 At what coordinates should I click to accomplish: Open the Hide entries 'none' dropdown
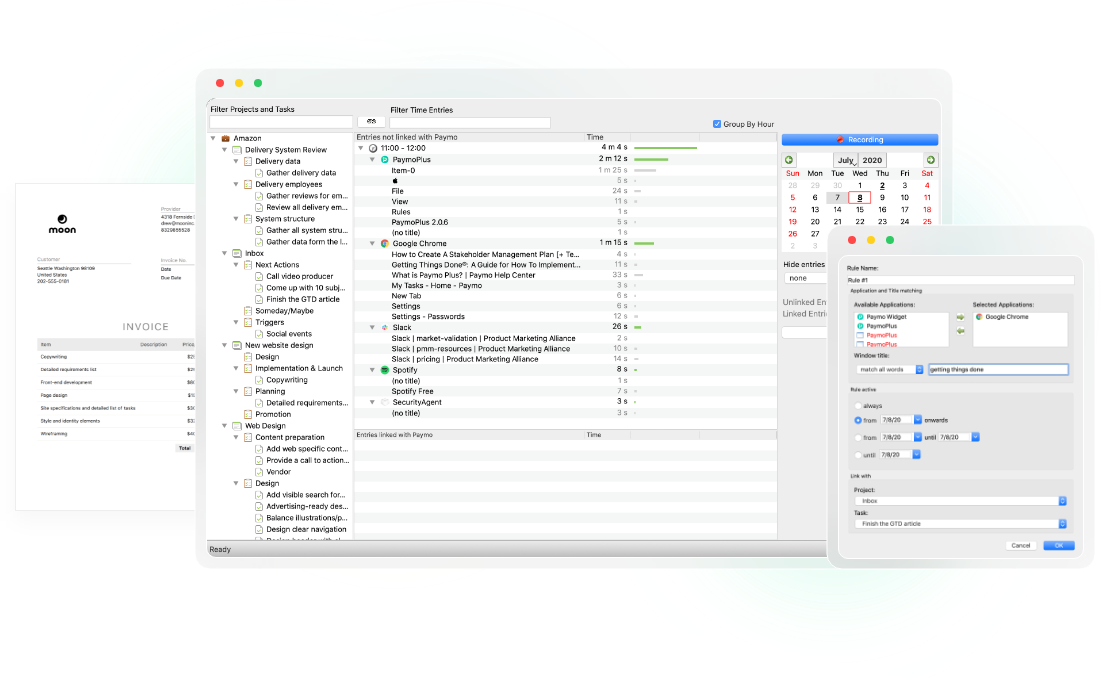(805, 279)
